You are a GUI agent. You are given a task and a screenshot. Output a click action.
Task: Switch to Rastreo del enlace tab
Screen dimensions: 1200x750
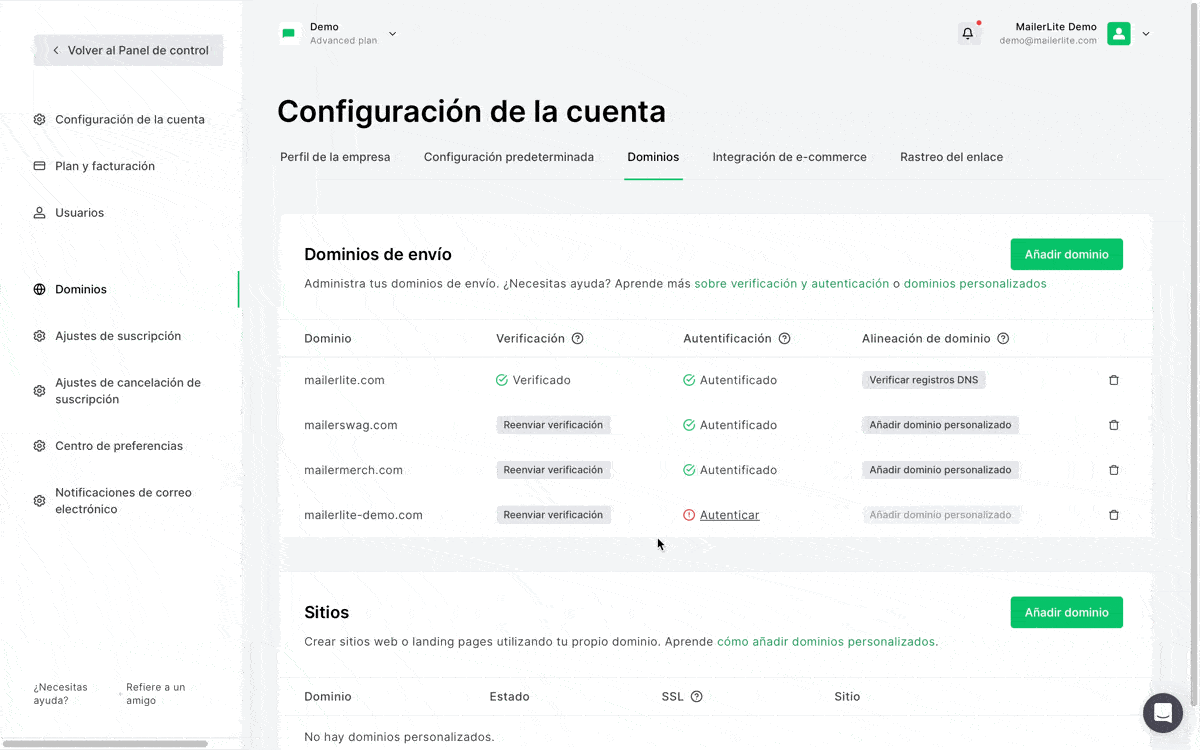coord(951,157)
